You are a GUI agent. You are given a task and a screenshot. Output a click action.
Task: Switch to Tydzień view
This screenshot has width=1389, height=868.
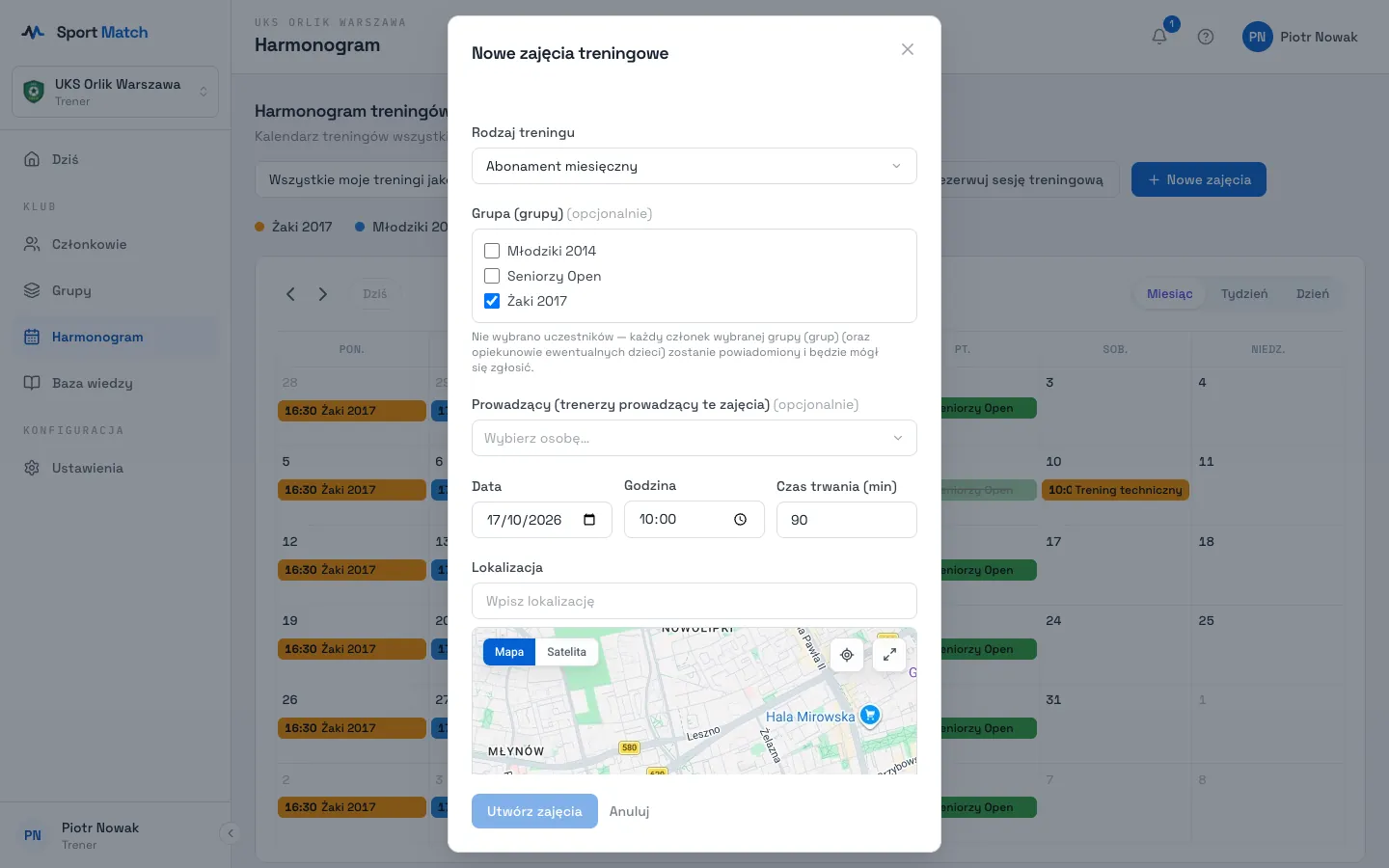pos(1244,294)
